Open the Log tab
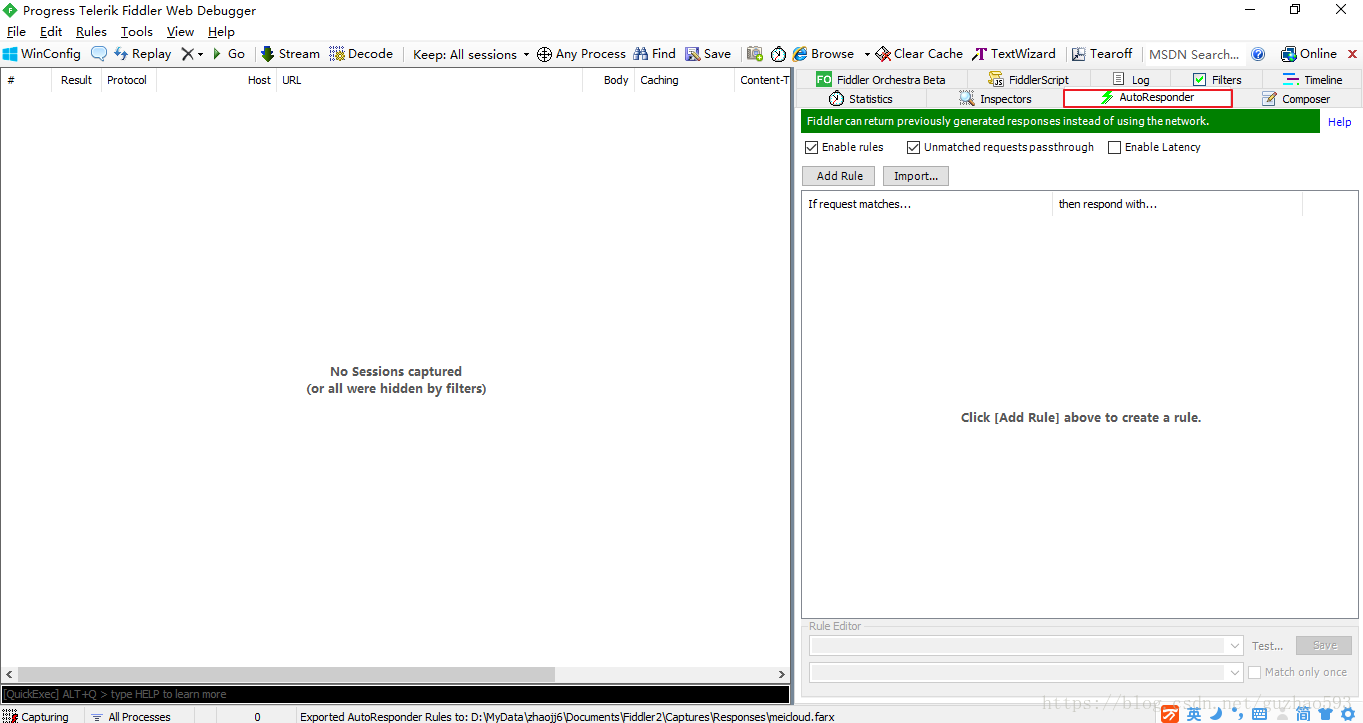The height and width of the screenshot is (723, 1363). tap(1130, 79)
